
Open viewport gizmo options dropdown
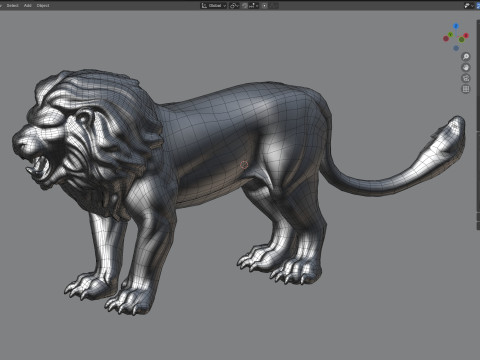pyautogui.click(x=469, y=5)
